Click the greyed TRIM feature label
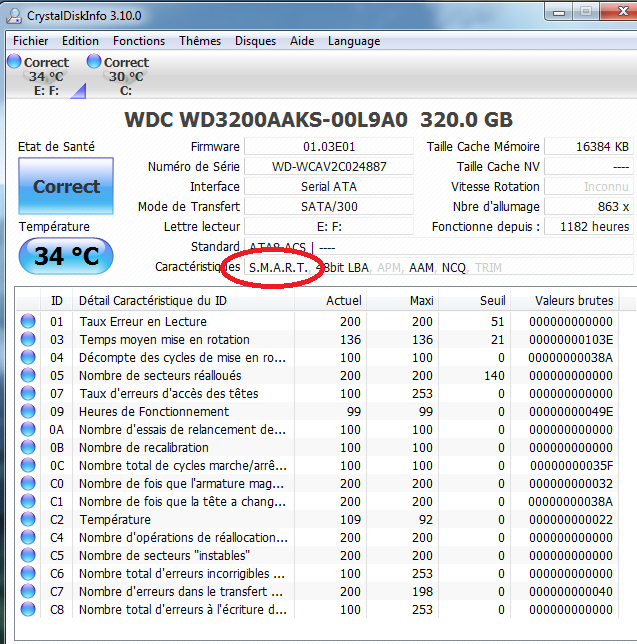This screenshot has height=644, width=637. click(x=488, y=267)
